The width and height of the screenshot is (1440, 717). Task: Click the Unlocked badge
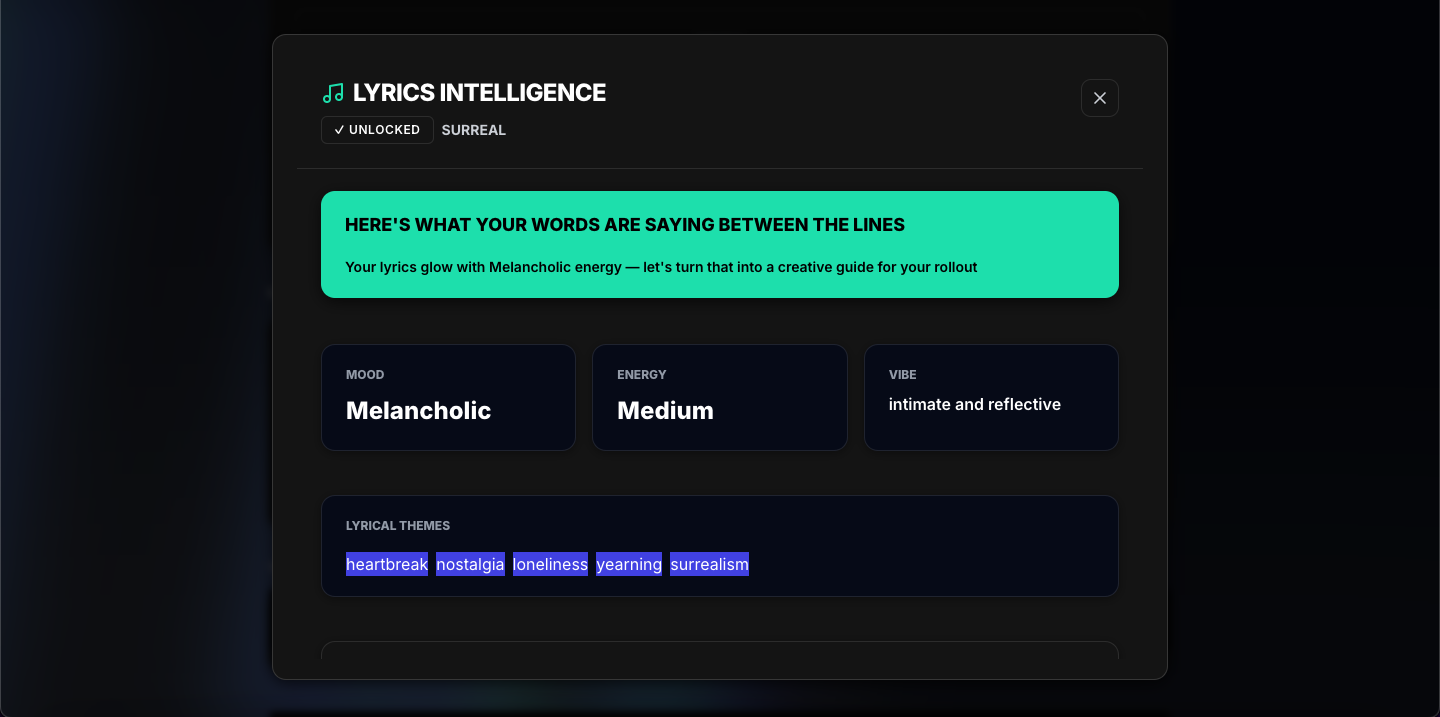pos(377,130)
